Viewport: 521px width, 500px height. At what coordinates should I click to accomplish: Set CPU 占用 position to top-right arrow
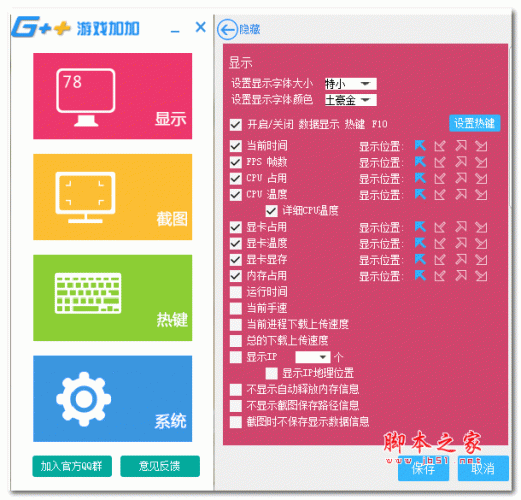(461, 178)
